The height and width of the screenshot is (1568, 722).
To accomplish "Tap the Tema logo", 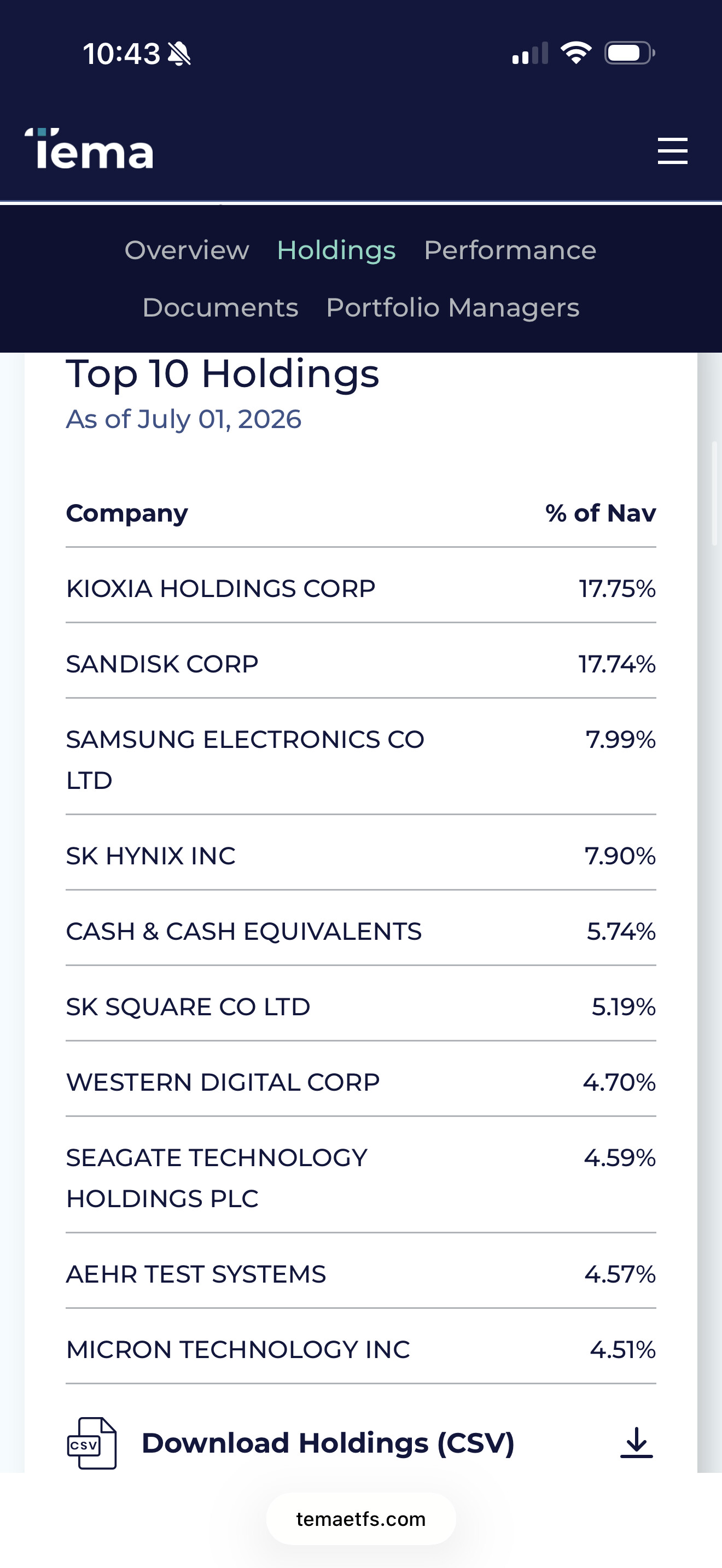I will (89, 148).
